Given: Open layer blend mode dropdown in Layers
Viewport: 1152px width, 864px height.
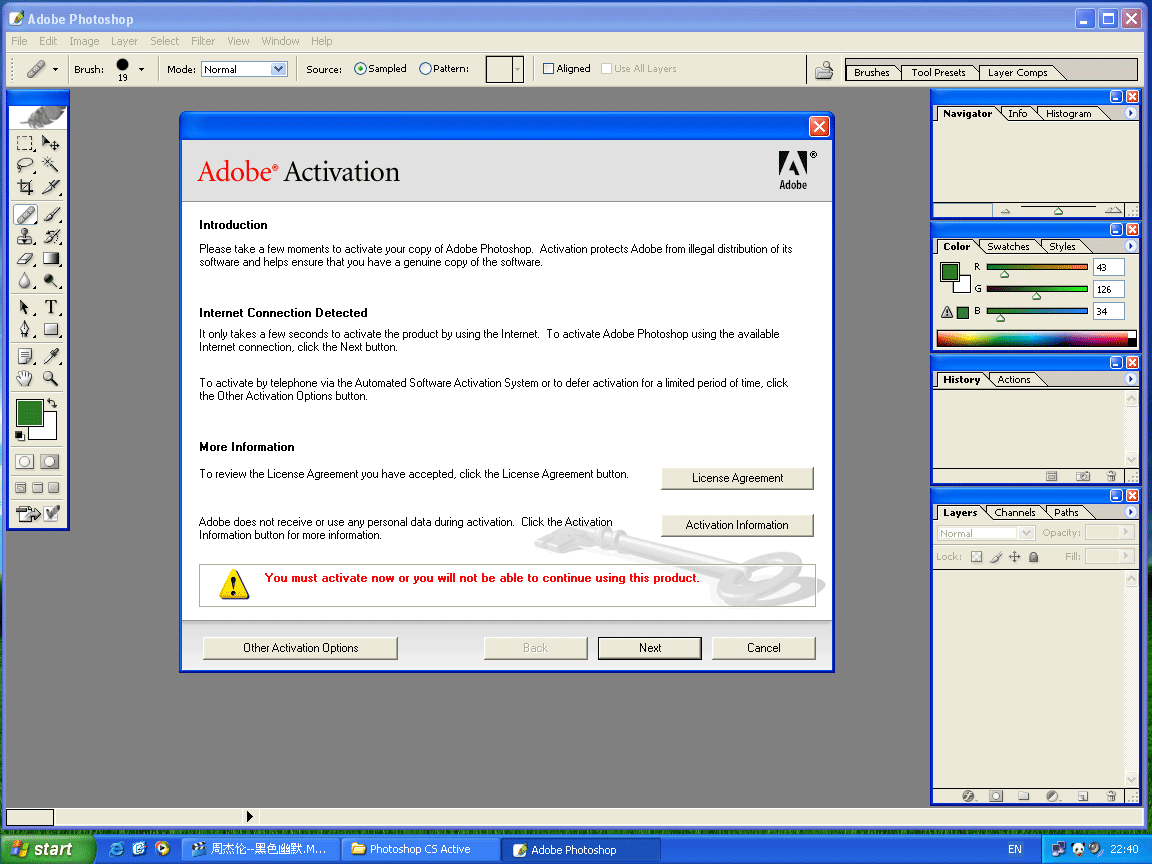Looking at the screenshot, I should point(986,533).
